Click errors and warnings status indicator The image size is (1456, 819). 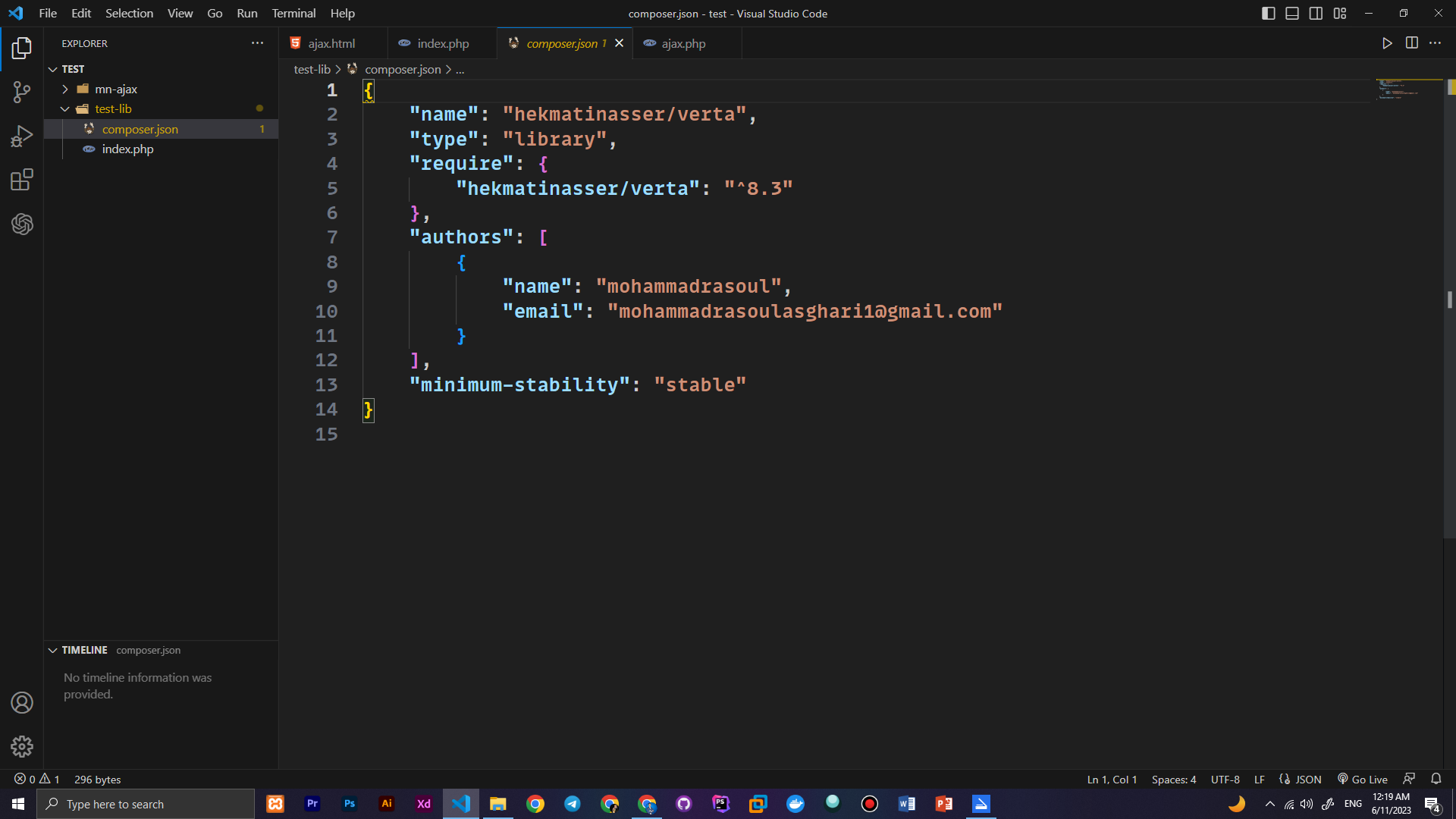pyautogui.click(x=36, y=780)
